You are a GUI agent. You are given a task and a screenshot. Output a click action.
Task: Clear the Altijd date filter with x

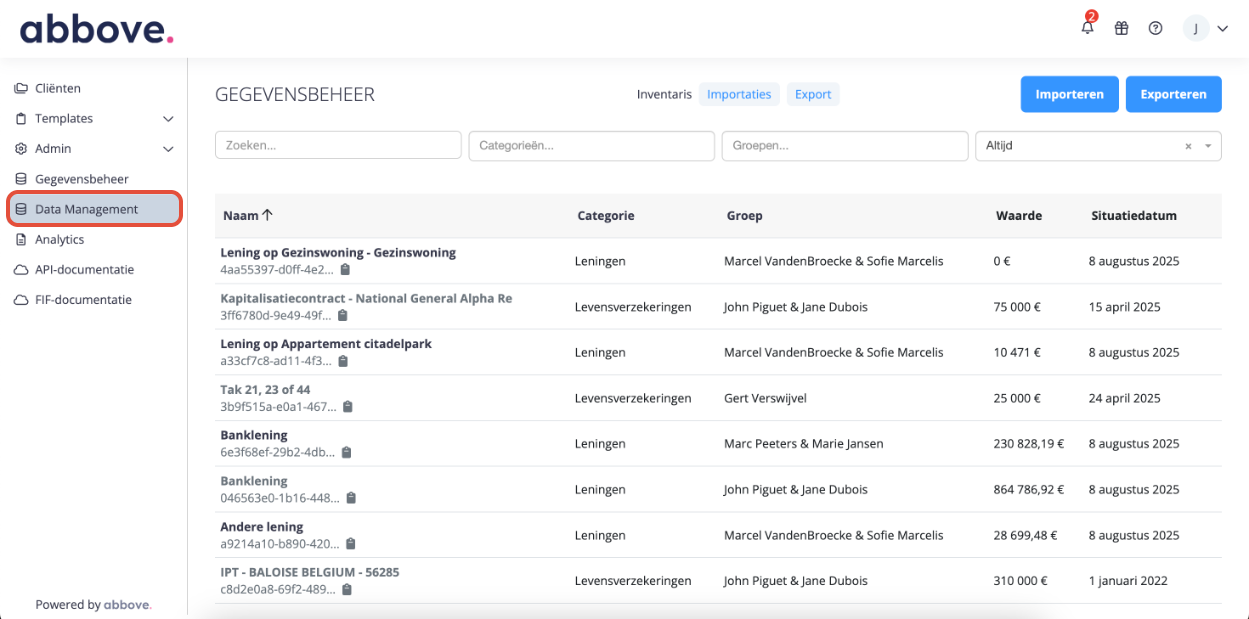click(x=1188, y=146)
